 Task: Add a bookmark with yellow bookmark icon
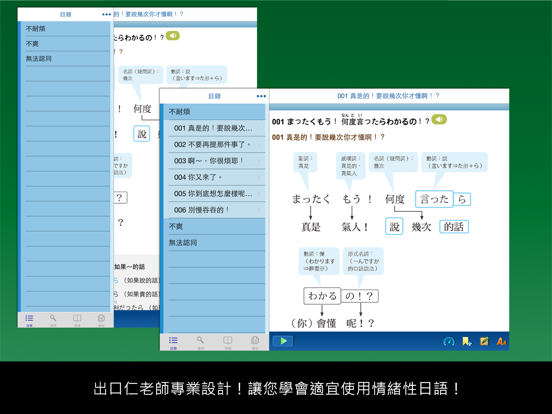(467, 341)
